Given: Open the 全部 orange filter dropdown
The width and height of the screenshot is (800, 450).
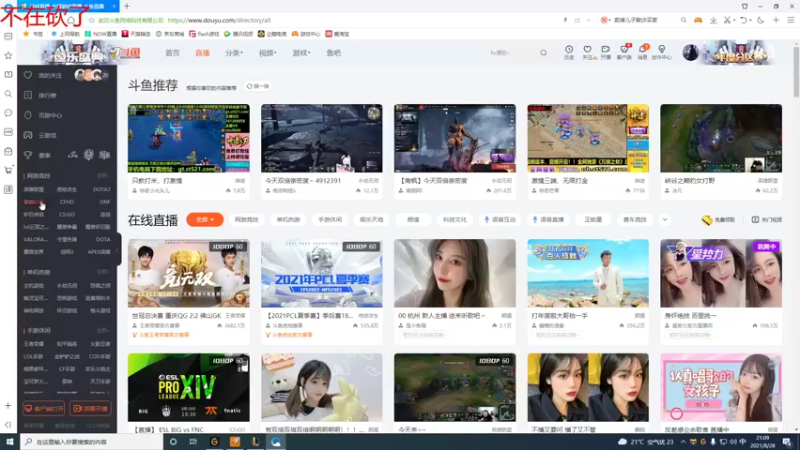Looking at the screenshot, I should pos(205,219).
